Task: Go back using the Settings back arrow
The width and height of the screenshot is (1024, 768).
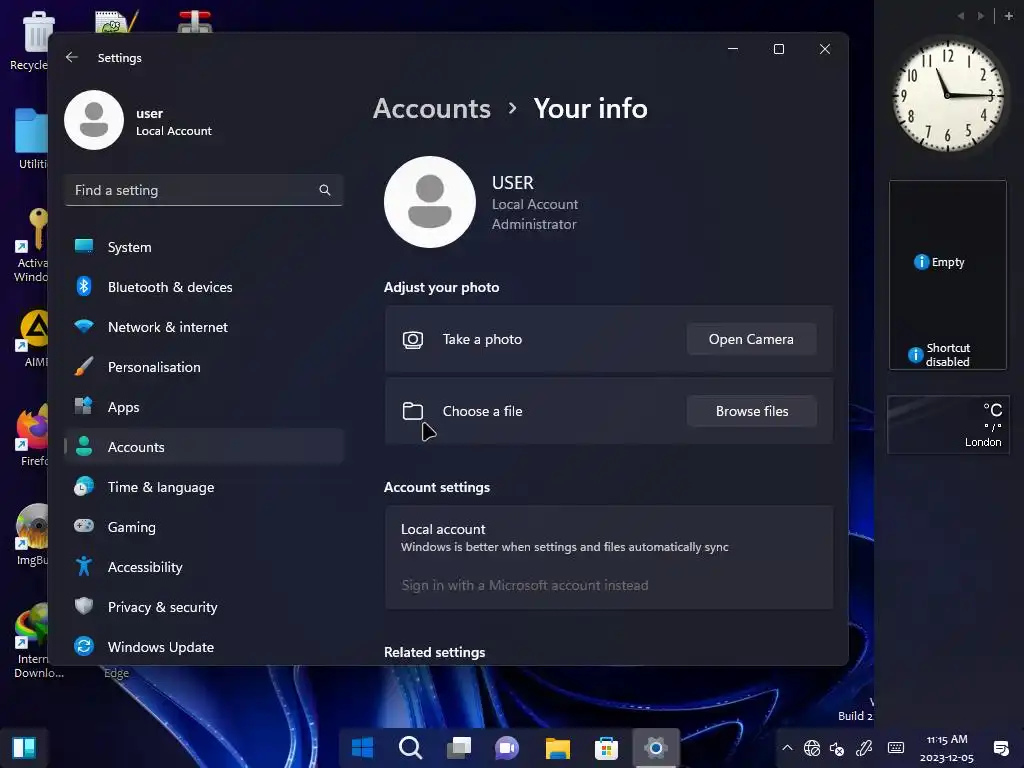Action: pyautogui.click(x=72, y=57)
